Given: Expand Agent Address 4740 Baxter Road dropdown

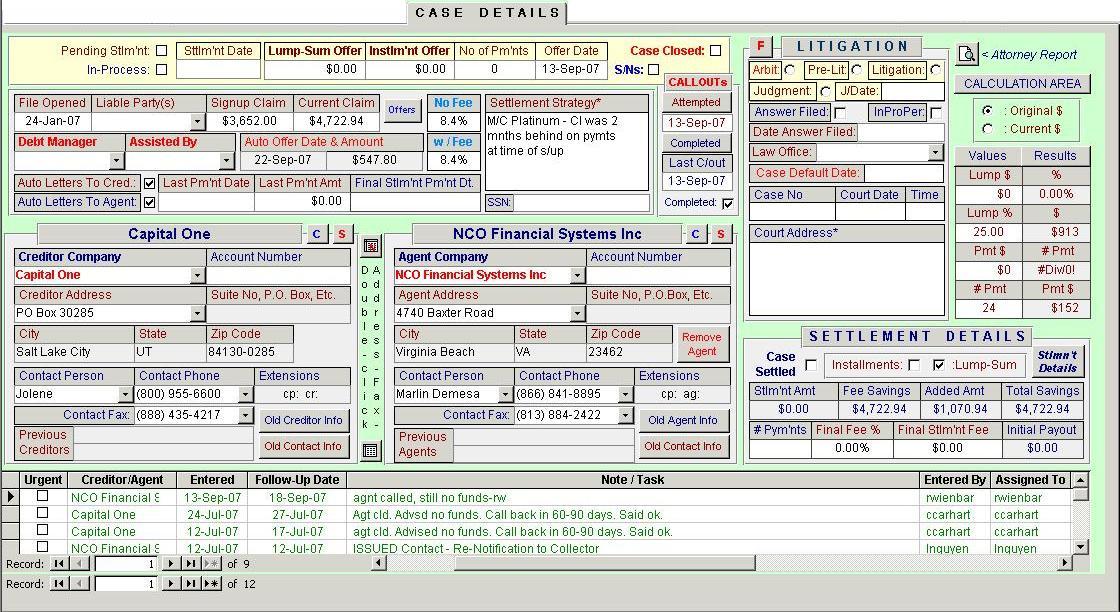Looking at the screenshot, I should point(577,313).
